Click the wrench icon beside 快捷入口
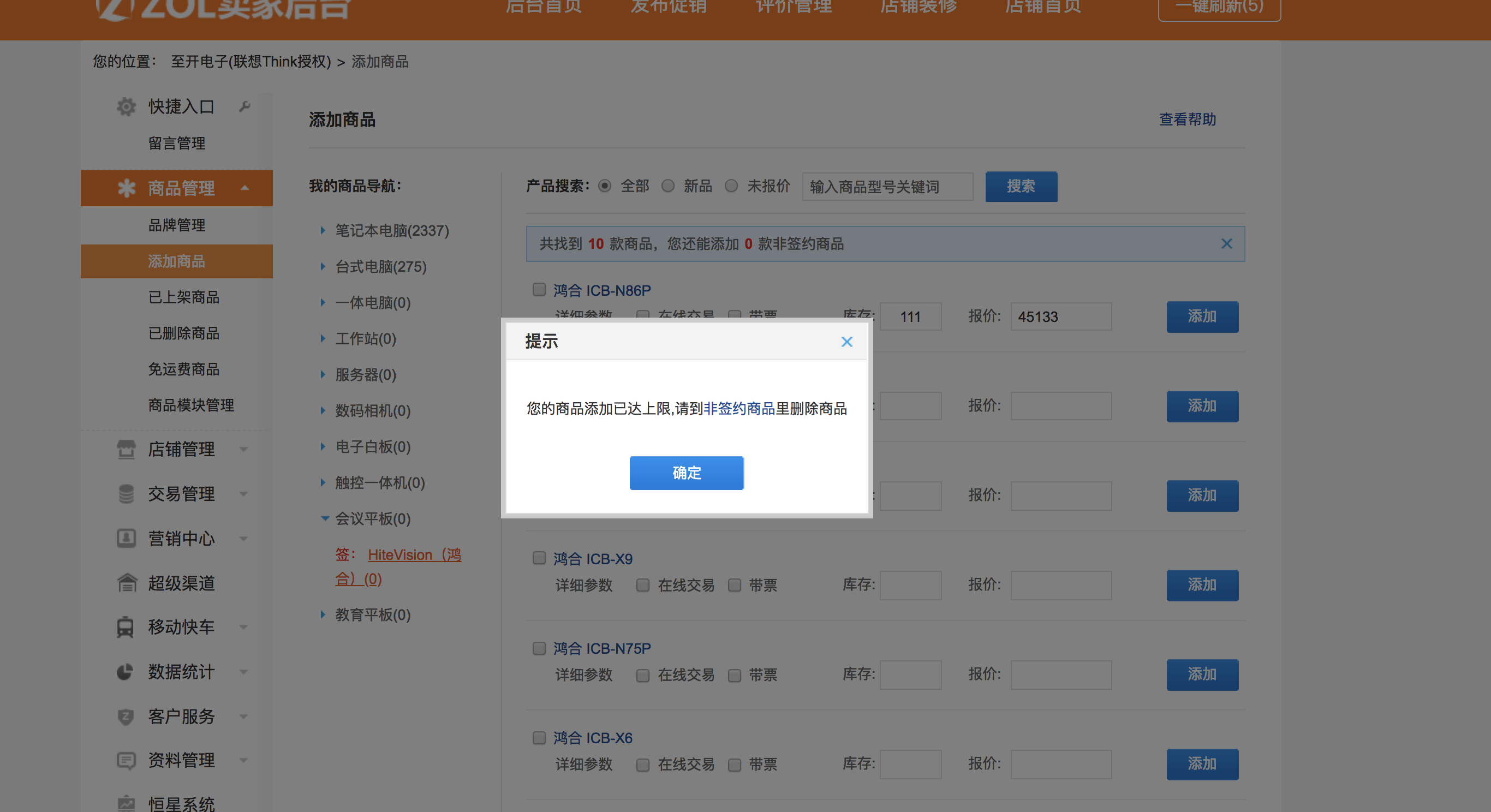This screenshot has width=1491, height=812. pyautogui.click(x=245, y=106)
